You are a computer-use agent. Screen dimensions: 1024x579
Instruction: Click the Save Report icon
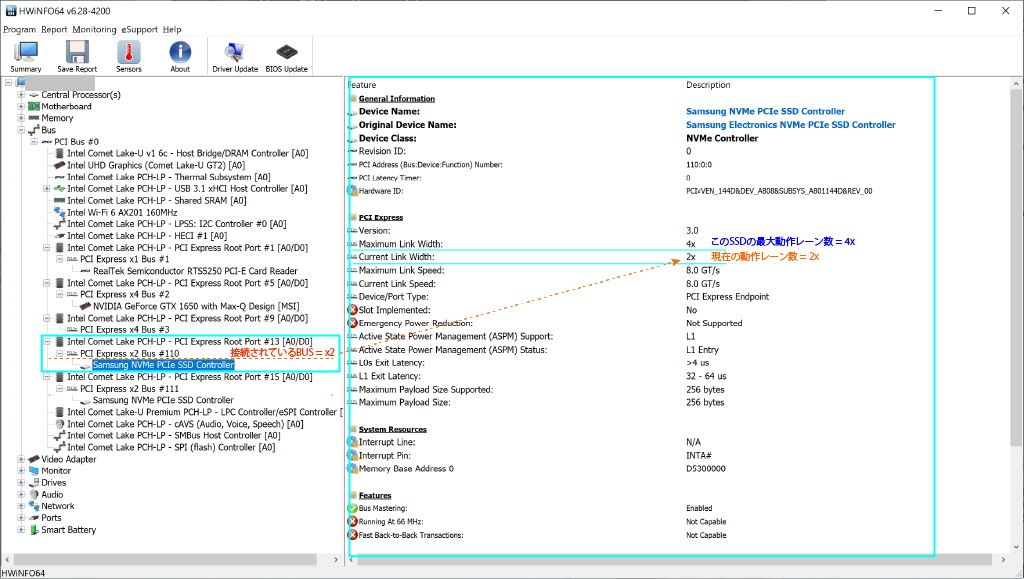pyautogui.click(x=77, y=56)
